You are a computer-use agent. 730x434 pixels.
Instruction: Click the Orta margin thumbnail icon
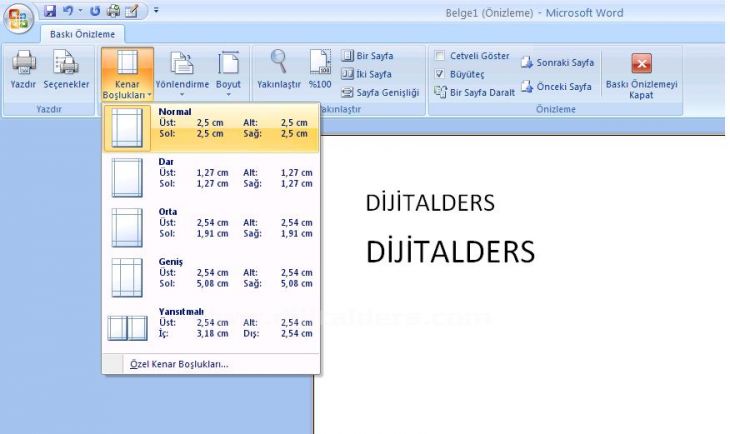[x=127, y=228]
